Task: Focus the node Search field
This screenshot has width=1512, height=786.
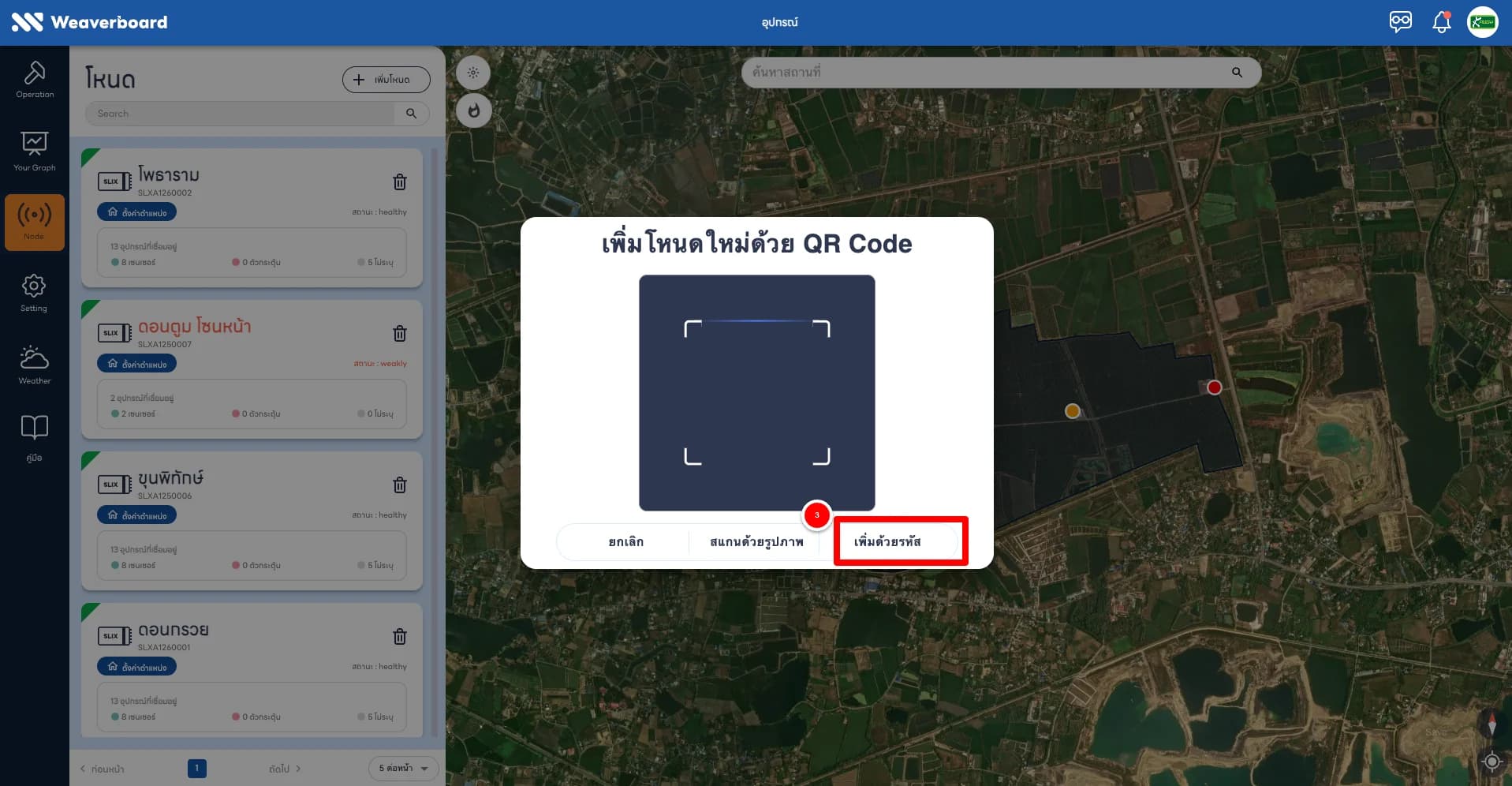Action: click(241, 114)
